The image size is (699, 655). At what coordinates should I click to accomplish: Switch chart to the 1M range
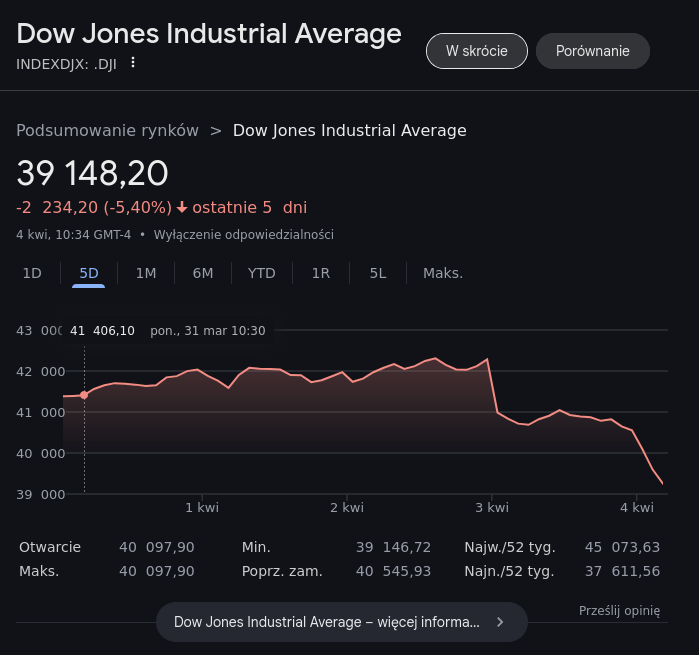click(146, 273)
